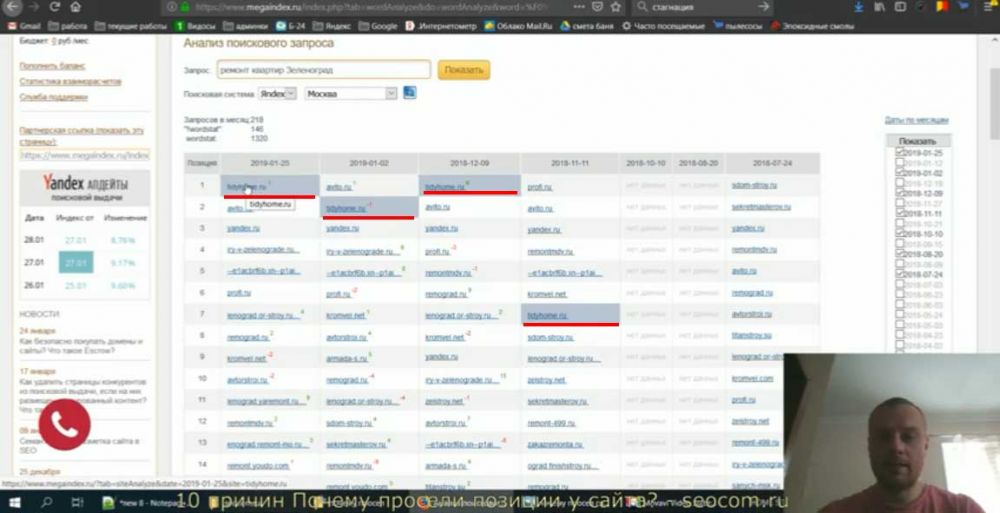Click the Запрос search query input field
Image resolution: width=1000 pixels, height=513 pixels.
323,70
